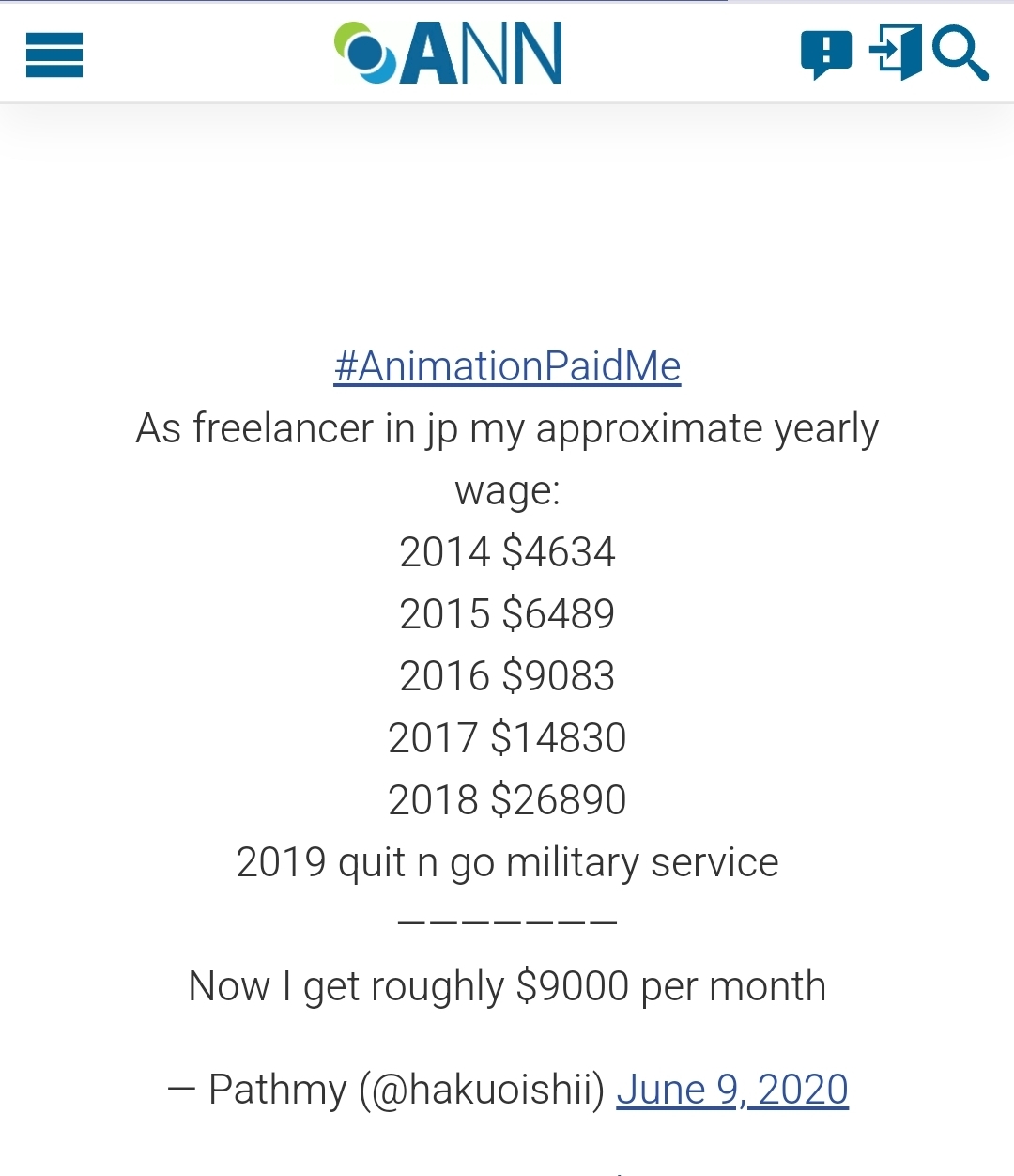Viewport: 1014px width, 1176px height.
Task: Click the Pathmy (@hakuoishii) author name
Action: tap(406, 1090)
